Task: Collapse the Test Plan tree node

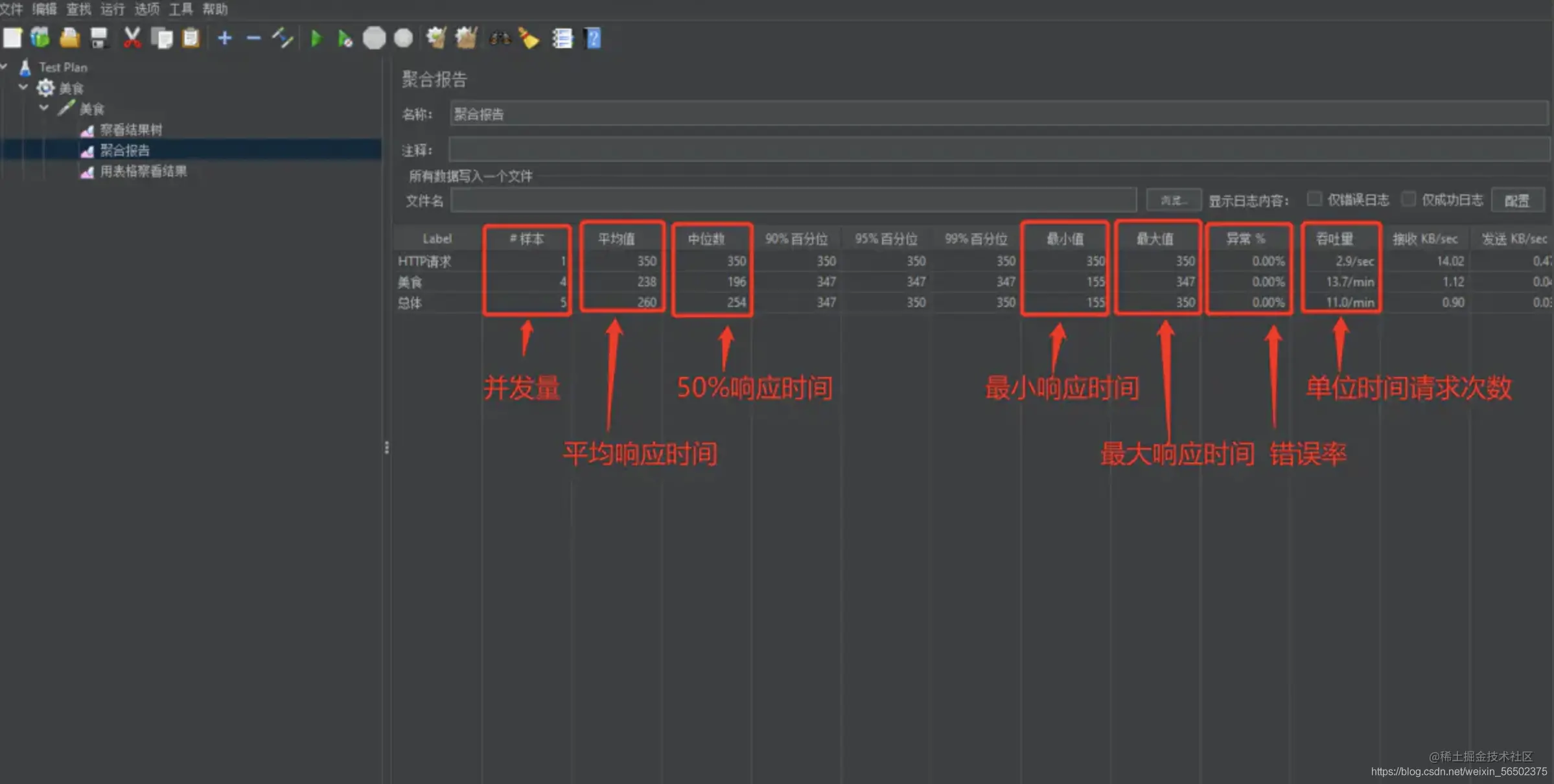Action: coord(5,66)
